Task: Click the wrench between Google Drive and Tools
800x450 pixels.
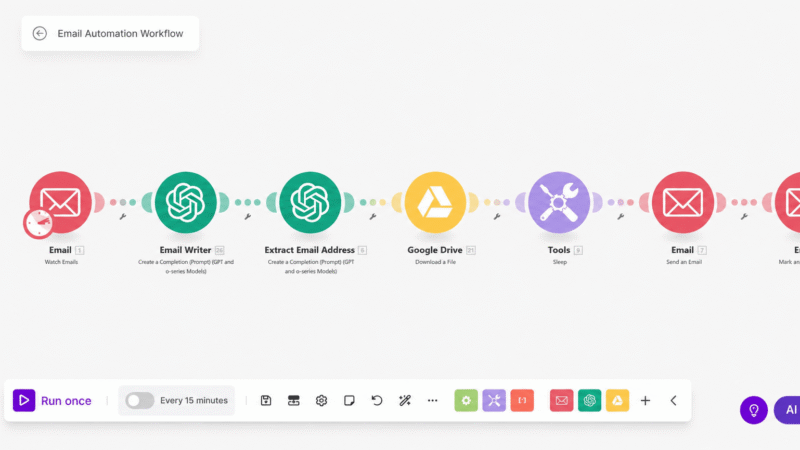Action: pyautogui.click(x=497, y=217)
